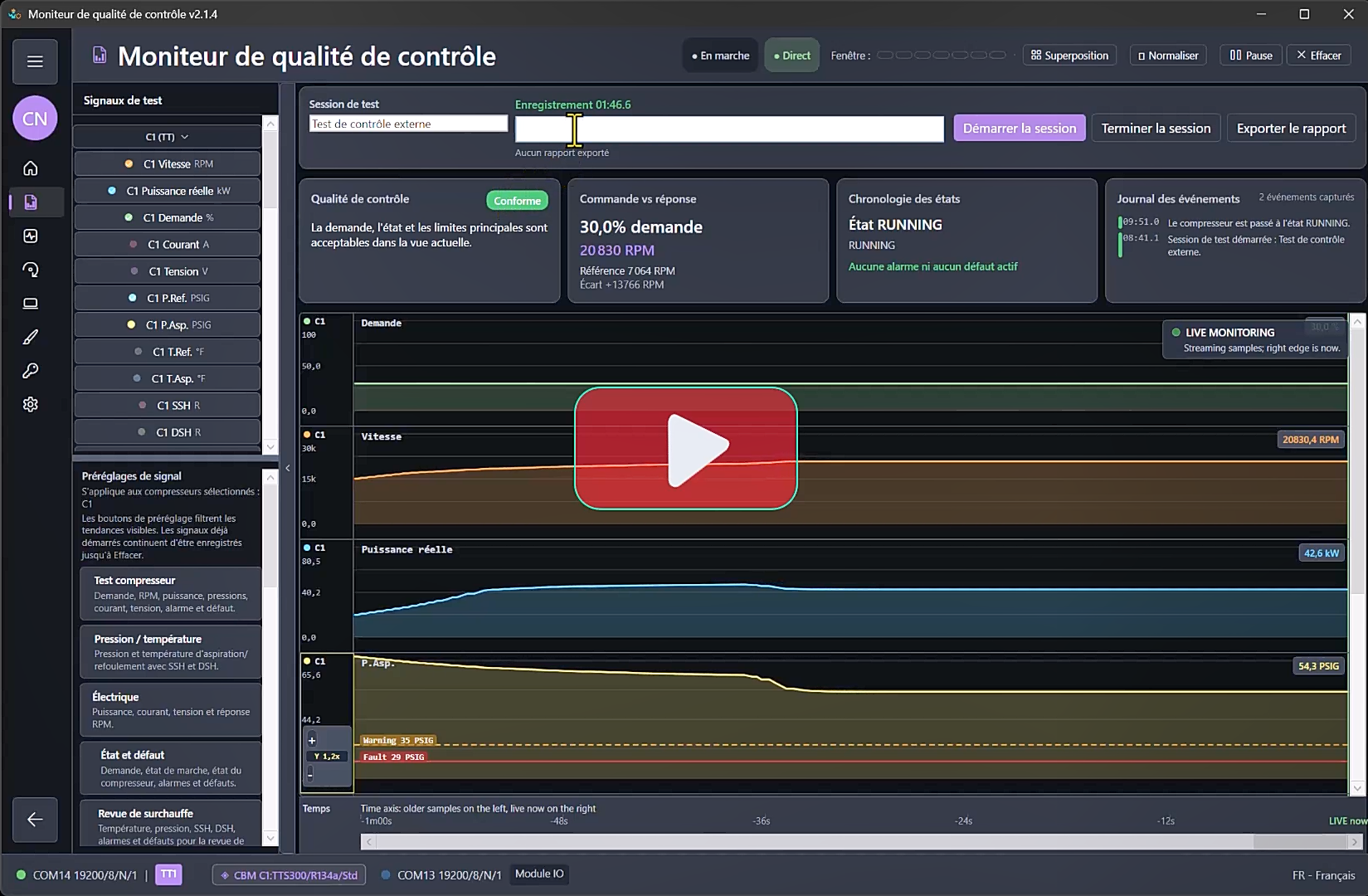
Task: Click the En marche status pill
Action: pyautogui.click(x=720, y=56)
